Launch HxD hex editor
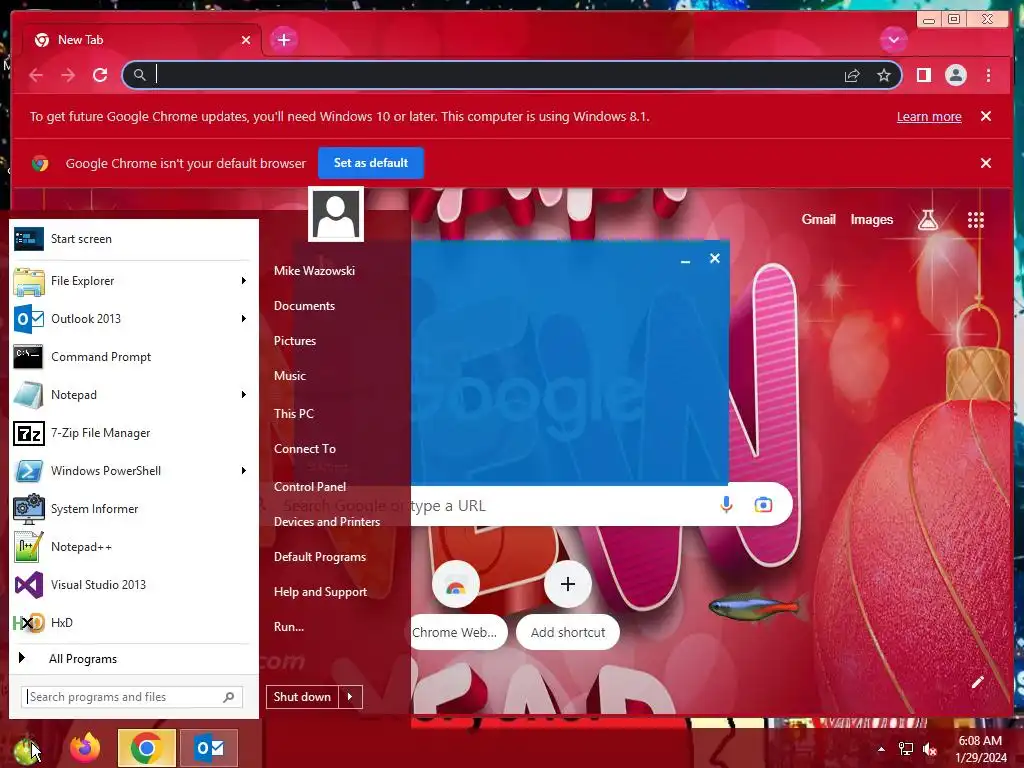 pyautogui.click(x=133, y=622)
